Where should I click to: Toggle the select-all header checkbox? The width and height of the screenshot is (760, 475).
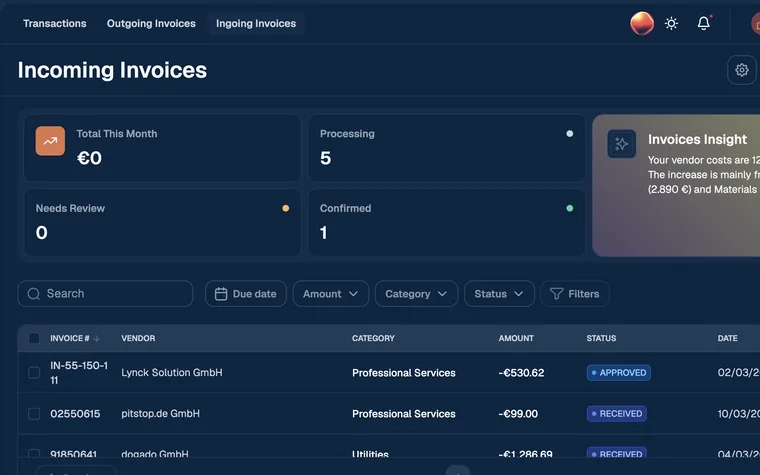coord(34,338)
